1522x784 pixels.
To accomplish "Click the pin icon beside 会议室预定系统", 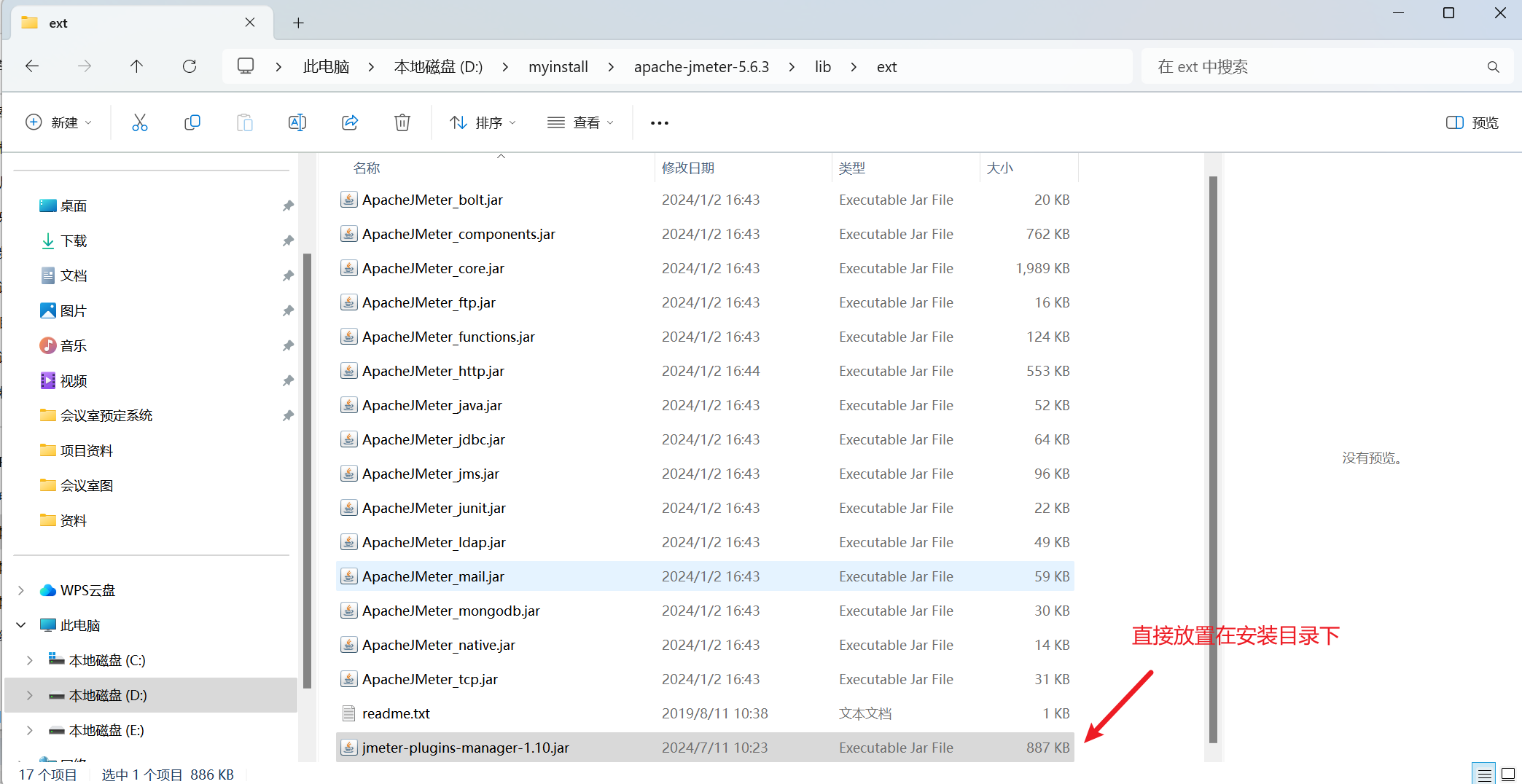I will click(288, 416).
